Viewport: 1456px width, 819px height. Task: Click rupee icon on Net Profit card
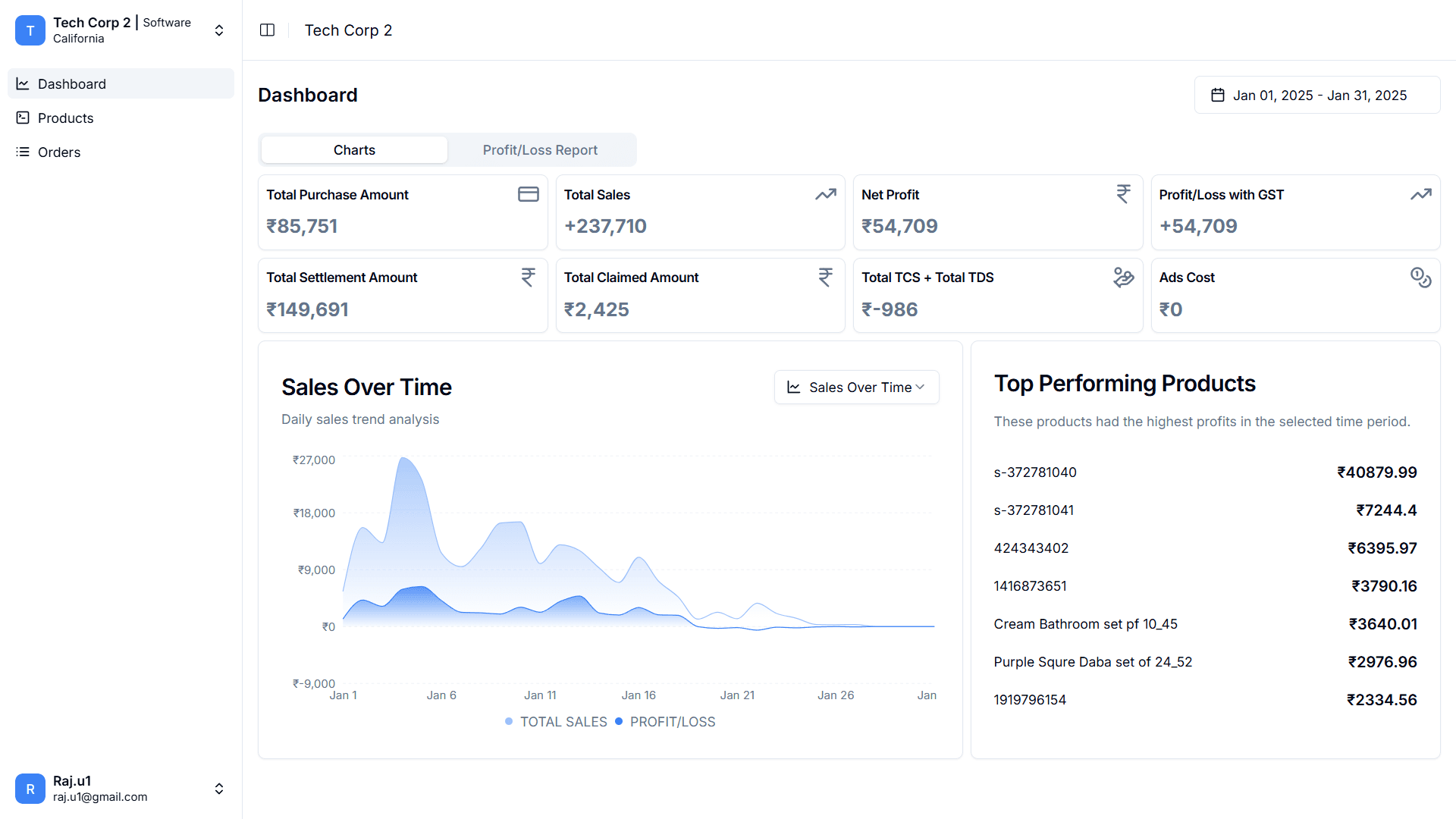[x=1123, y=194]
